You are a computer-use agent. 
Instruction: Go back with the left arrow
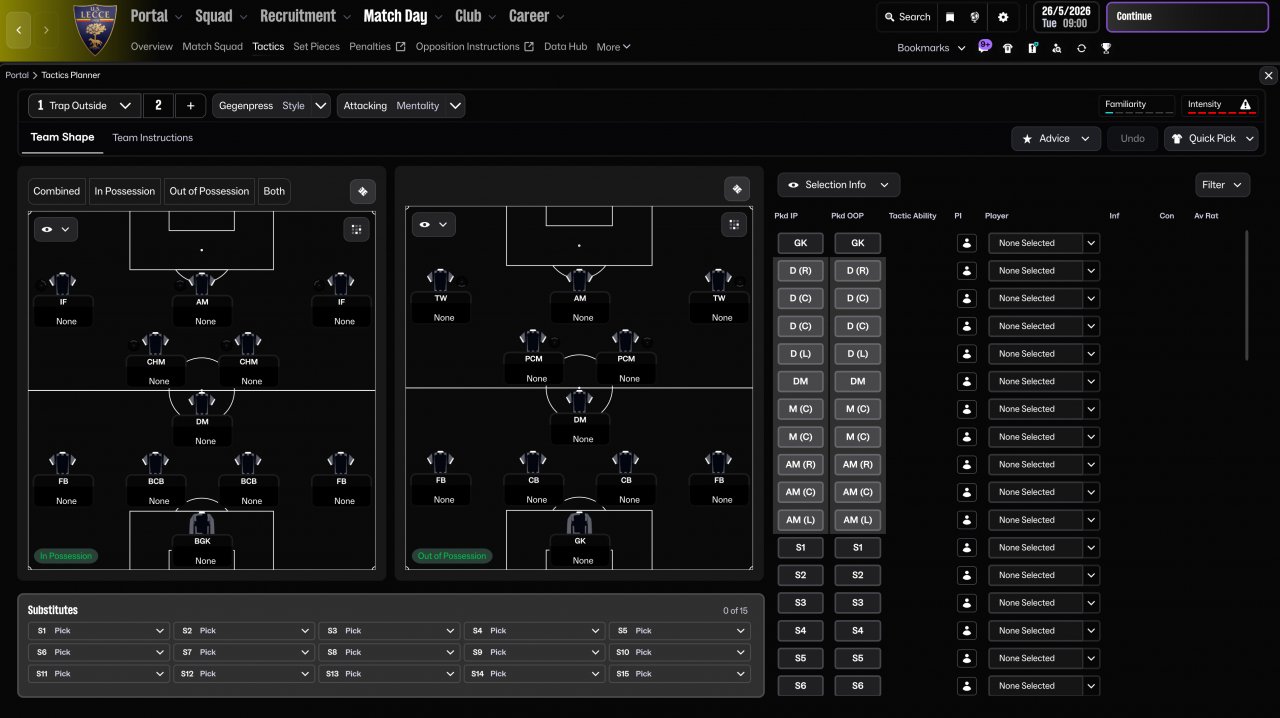(18, 30)
